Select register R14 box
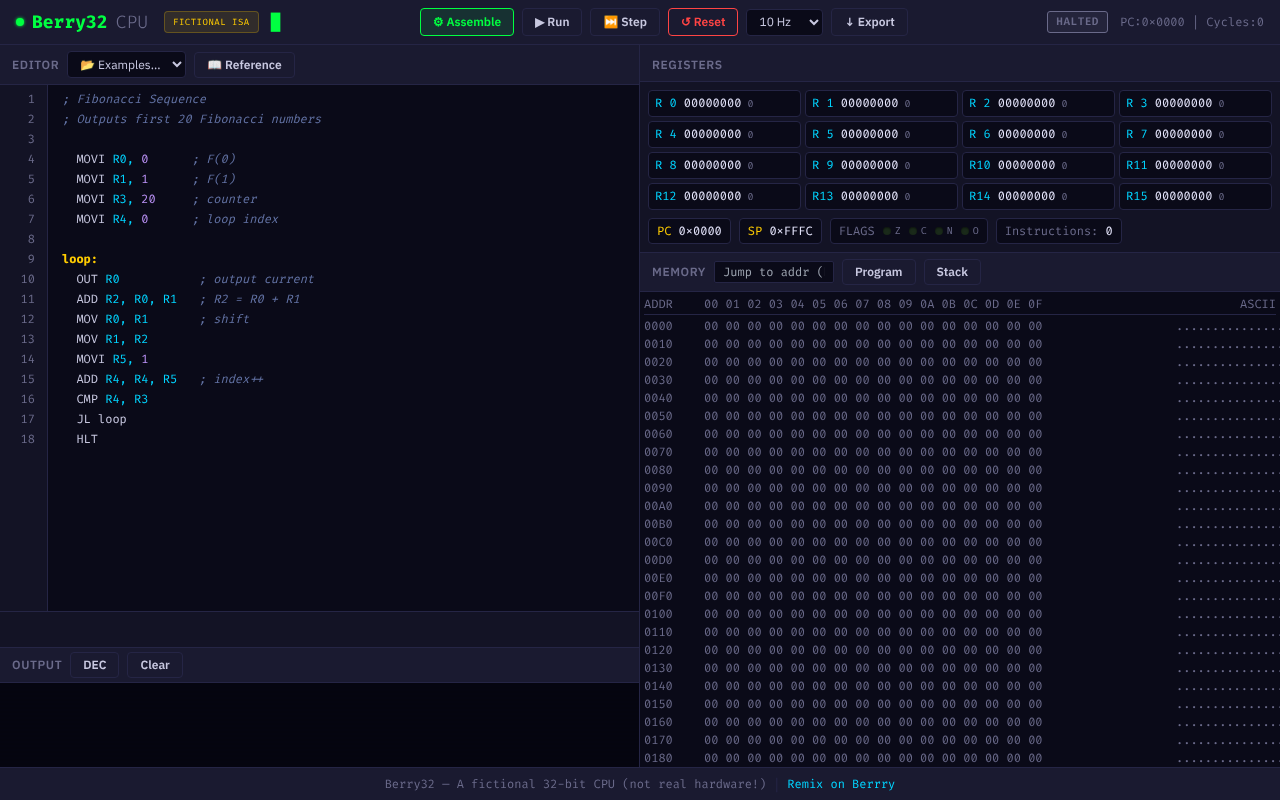The width and height of the screenshot is (1280, 800). tap(1038, 196)
